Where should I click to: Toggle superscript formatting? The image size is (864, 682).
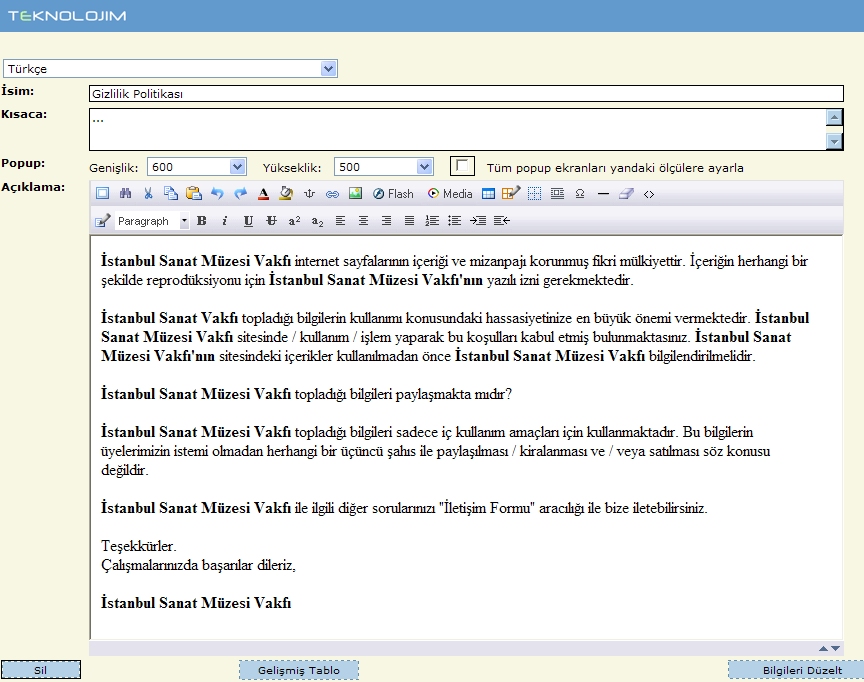coord(294,220)
